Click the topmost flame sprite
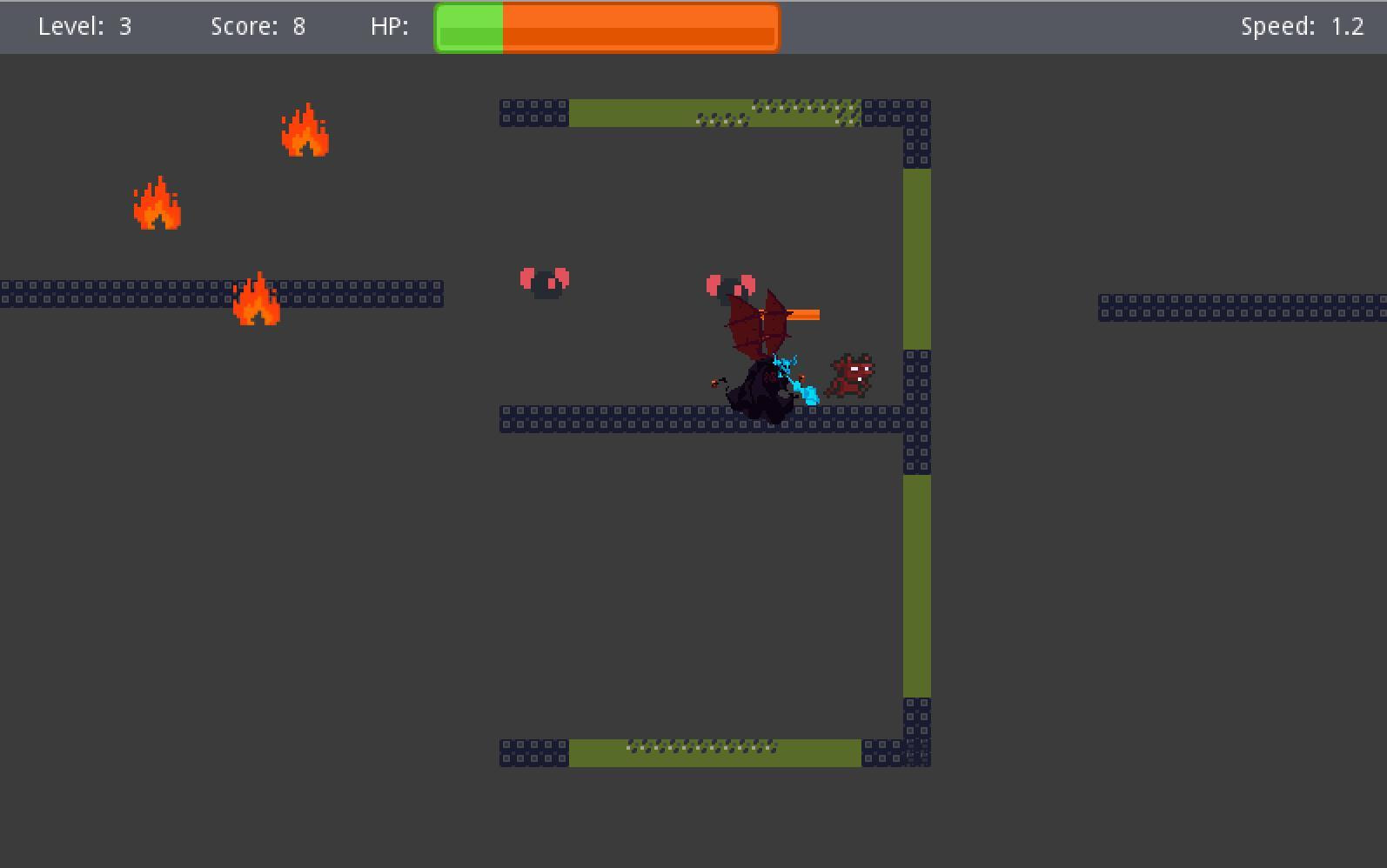The width and height of the screenshot is (1387, 868). point(305,130)
